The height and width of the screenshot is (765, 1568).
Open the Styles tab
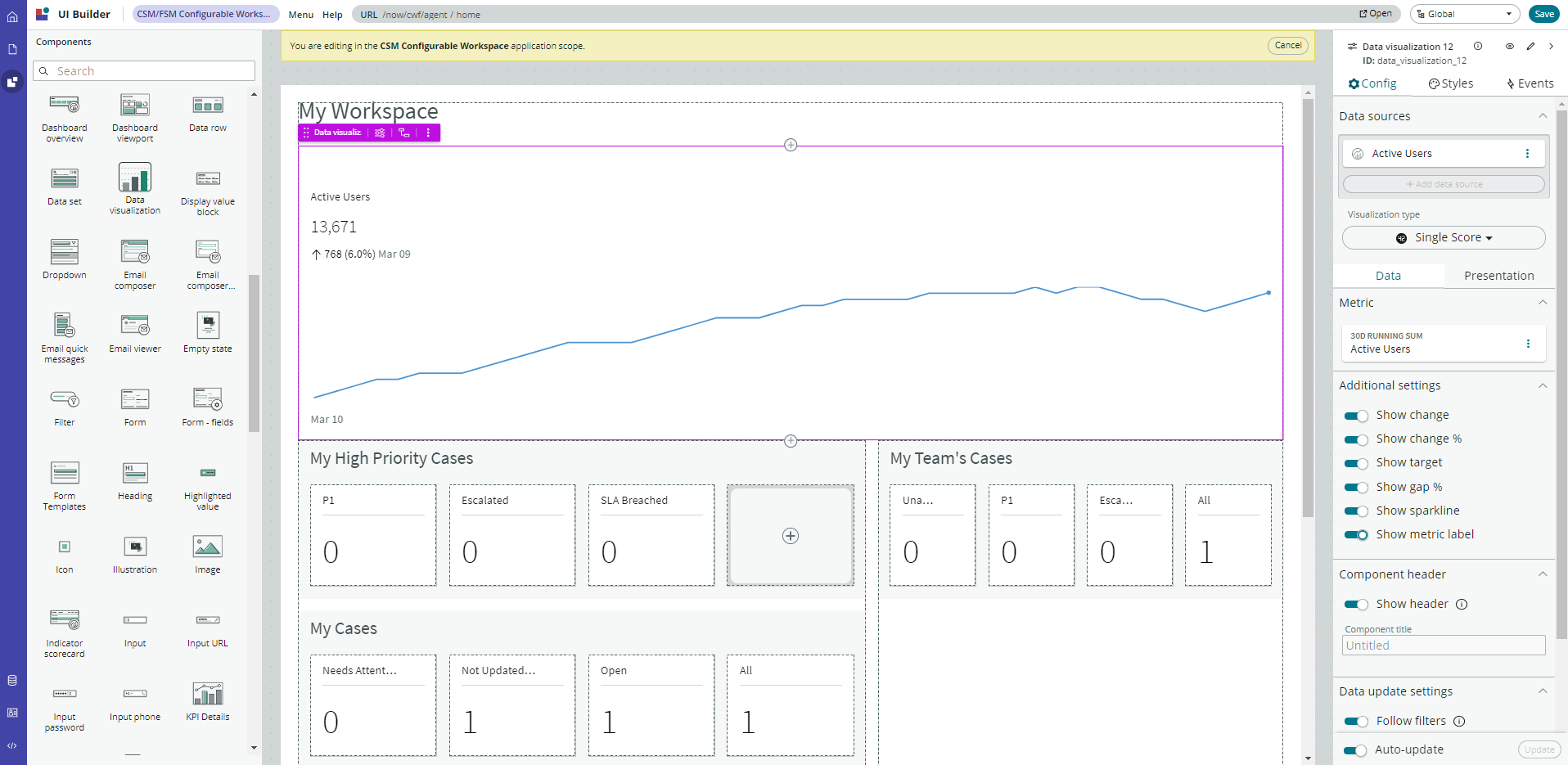pyautogui.click(x=1450, y=83)
